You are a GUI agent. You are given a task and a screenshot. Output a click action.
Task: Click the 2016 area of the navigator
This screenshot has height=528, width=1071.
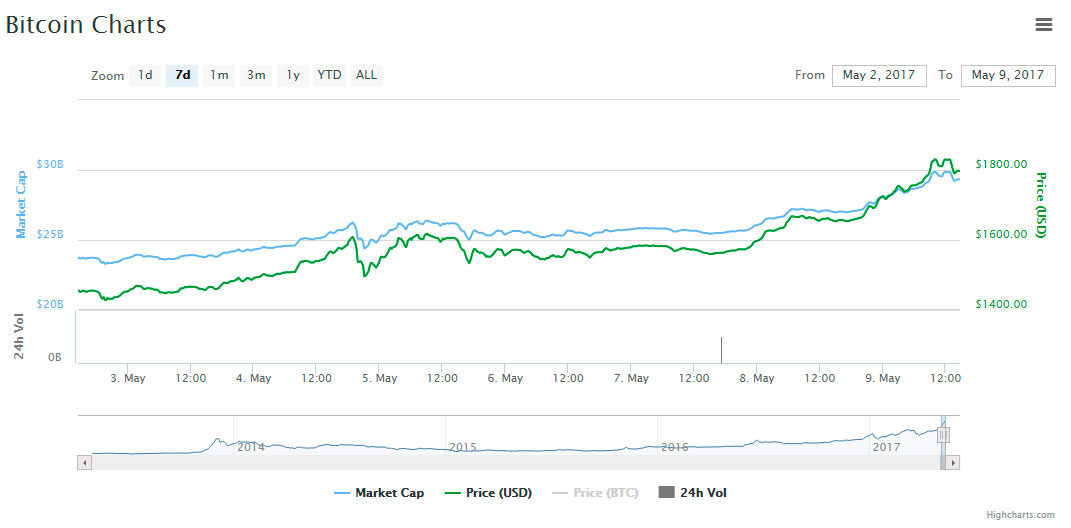click(x=673, y=447)
